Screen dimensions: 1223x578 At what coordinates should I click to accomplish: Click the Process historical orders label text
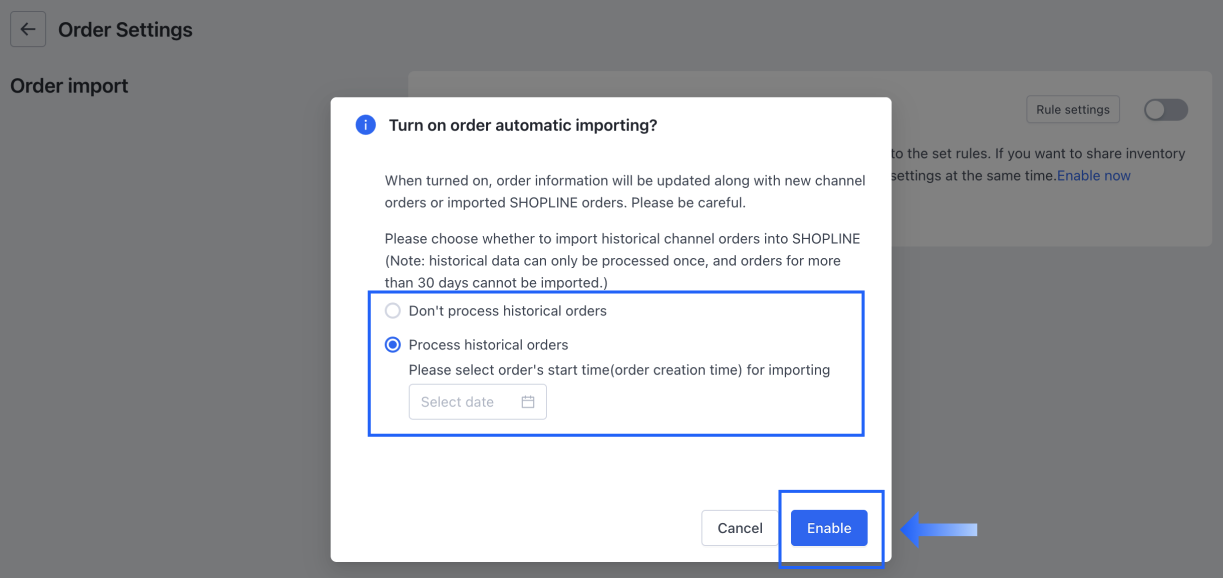pos(488,345)
